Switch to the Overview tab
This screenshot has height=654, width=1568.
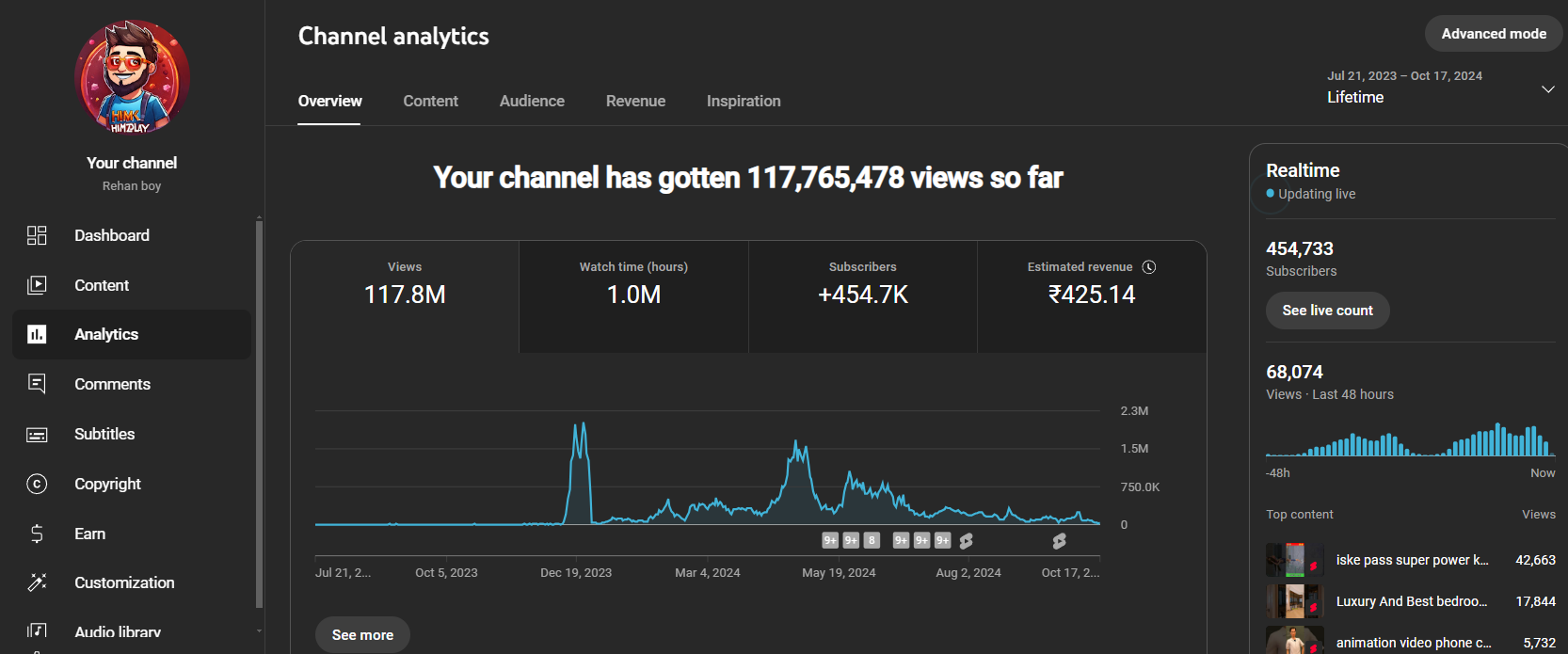[329, 101]
